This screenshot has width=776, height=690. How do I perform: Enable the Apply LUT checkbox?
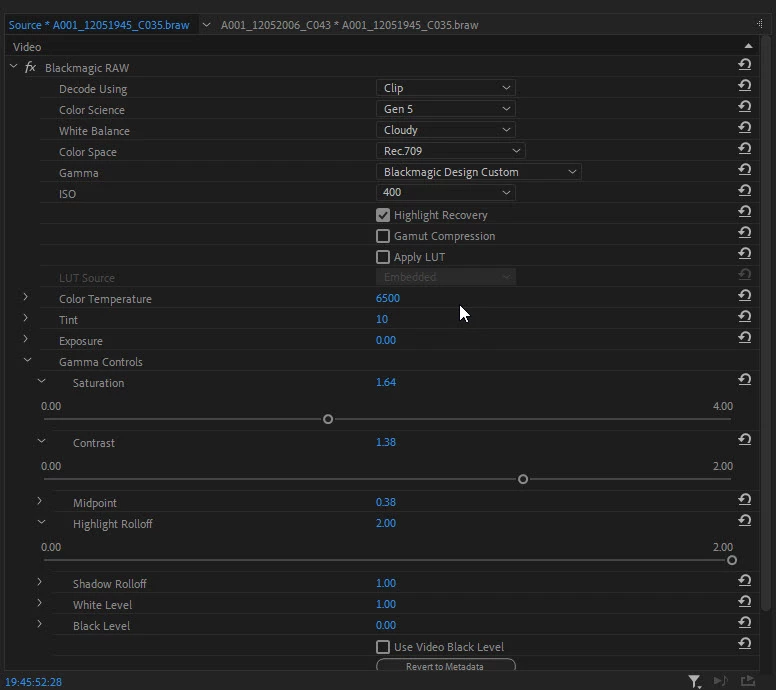383,257
